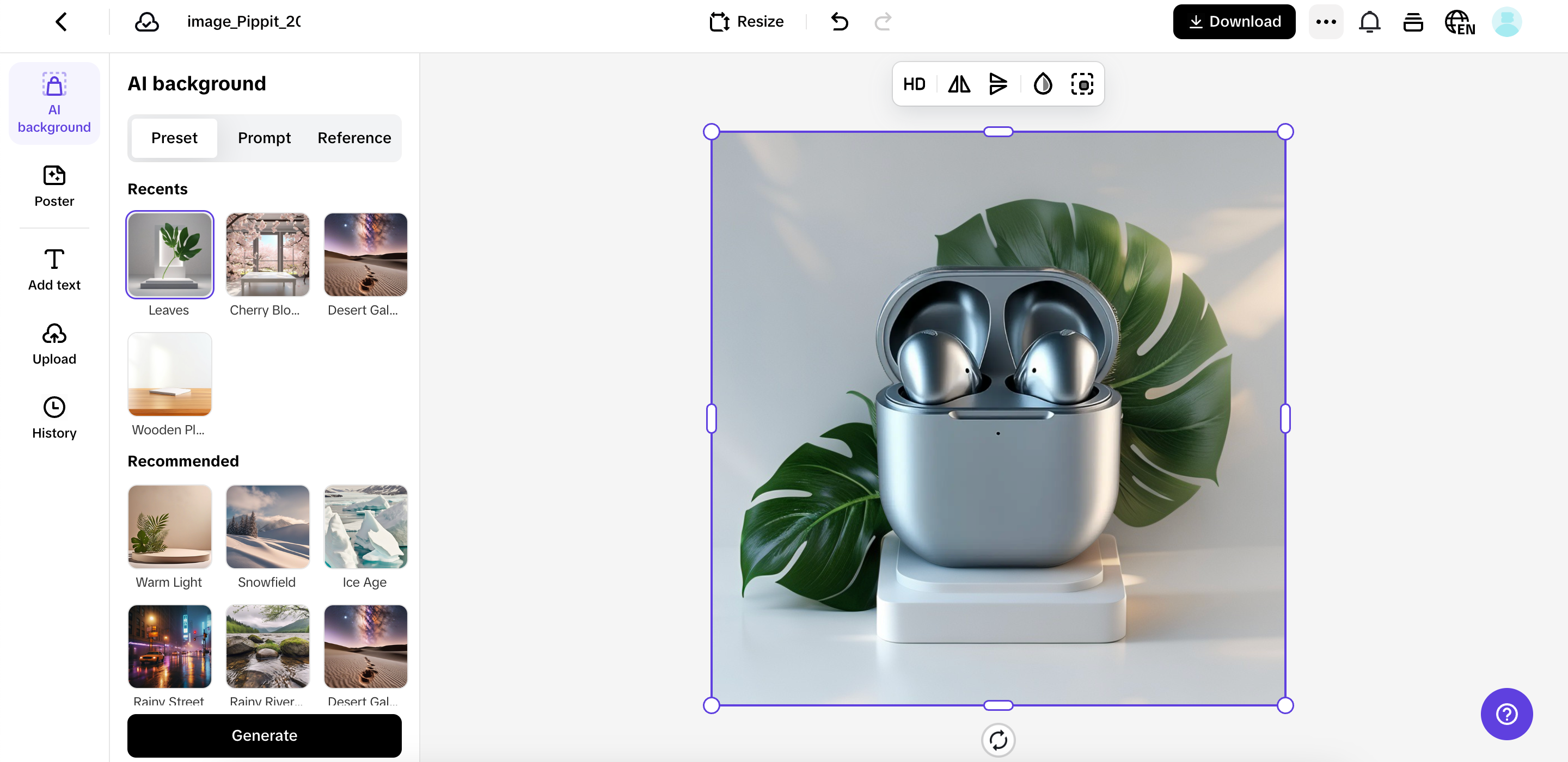Switch to the Prompt tab
1568x762 pixels.
264,138
